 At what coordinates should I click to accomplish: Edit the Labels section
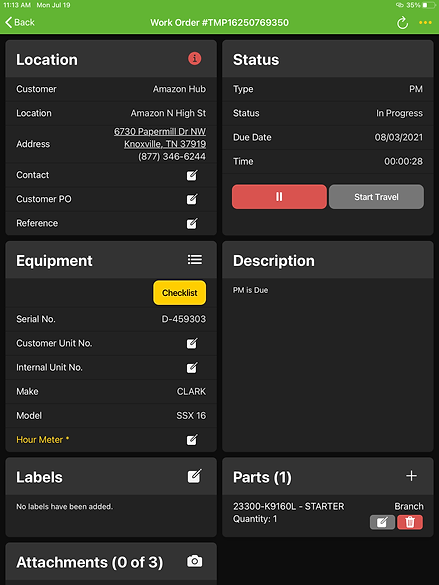pyautogui.click(x=194, y=476)
